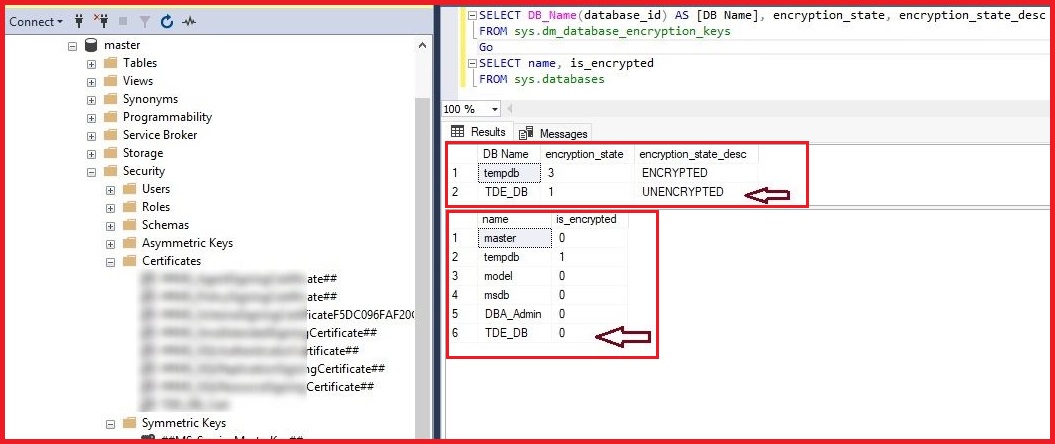Expand the Service Broker folder
Screen dimensions: 1055x444
point(92,136)
